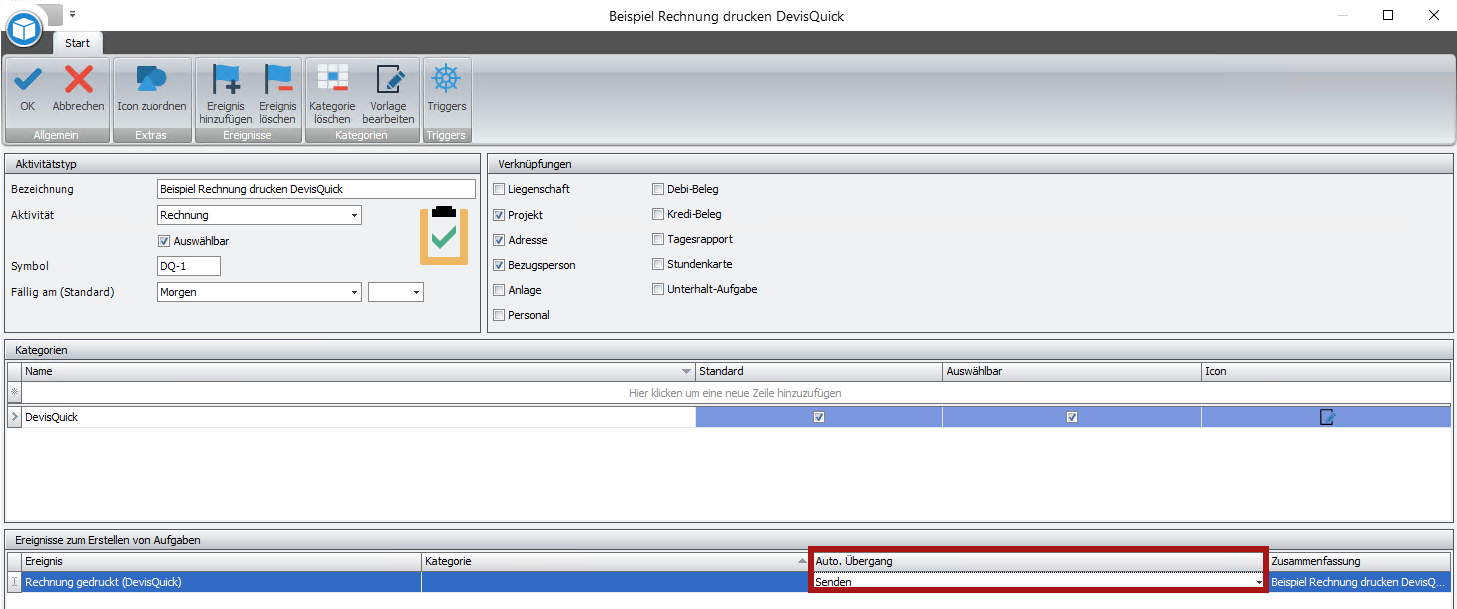Toggle Auswählbar checkbox in DevisQuick row
Image resolution: width=1457 pixels, height=609 pixels.
[1072, 417]
